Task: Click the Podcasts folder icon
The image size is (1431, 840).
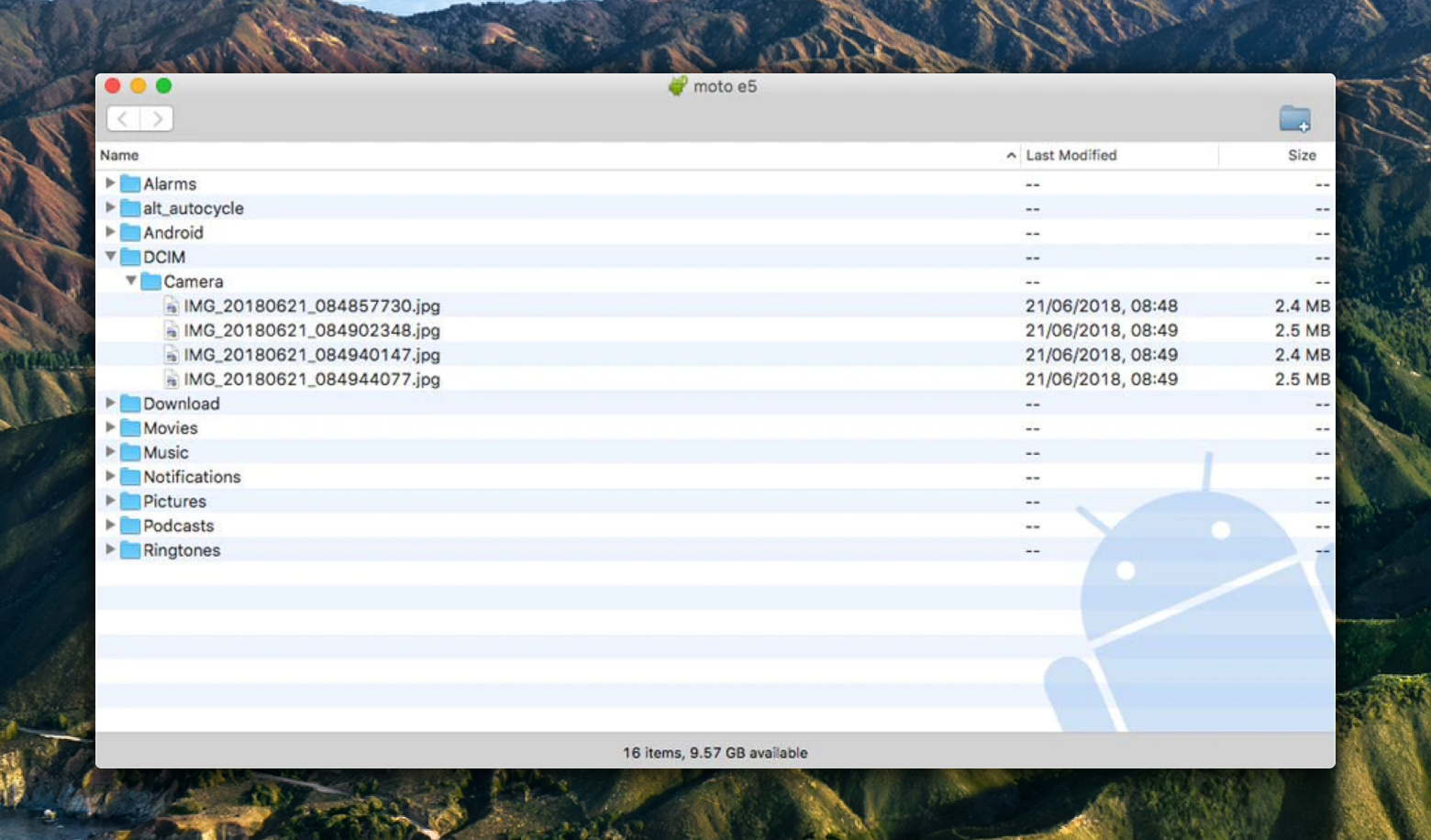Action: 130,525
